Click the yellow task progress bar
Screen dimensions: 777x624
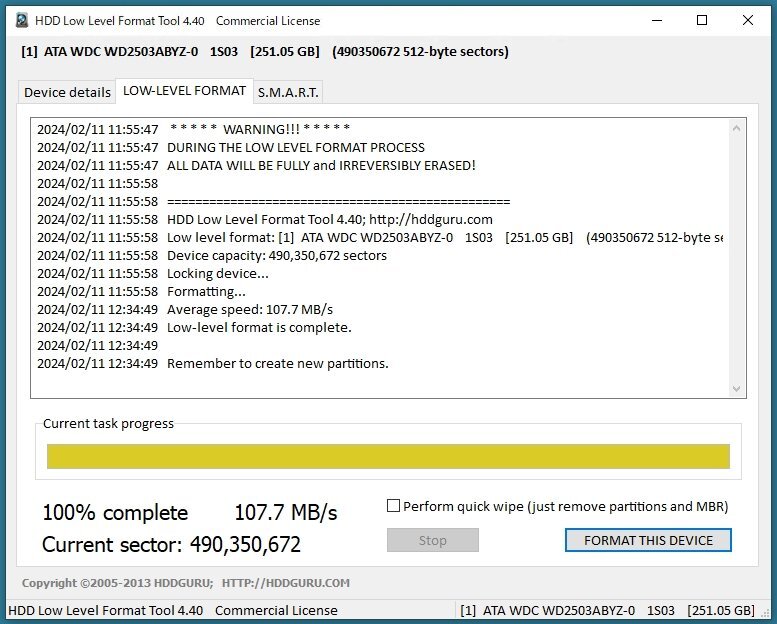click(388, 457)
